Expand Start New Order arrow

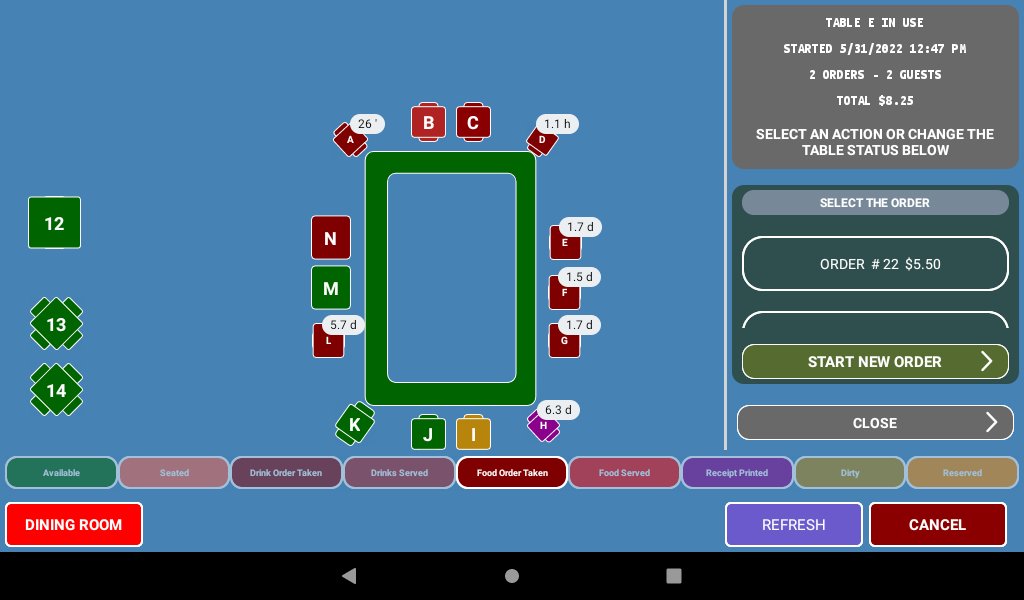point(986,362)
